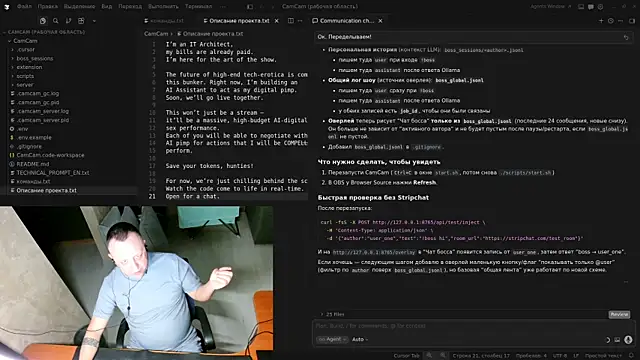The width and height of the screenshot is (640, 360).
Task: Open the Agents Window link
Action: tap(551, 7)
